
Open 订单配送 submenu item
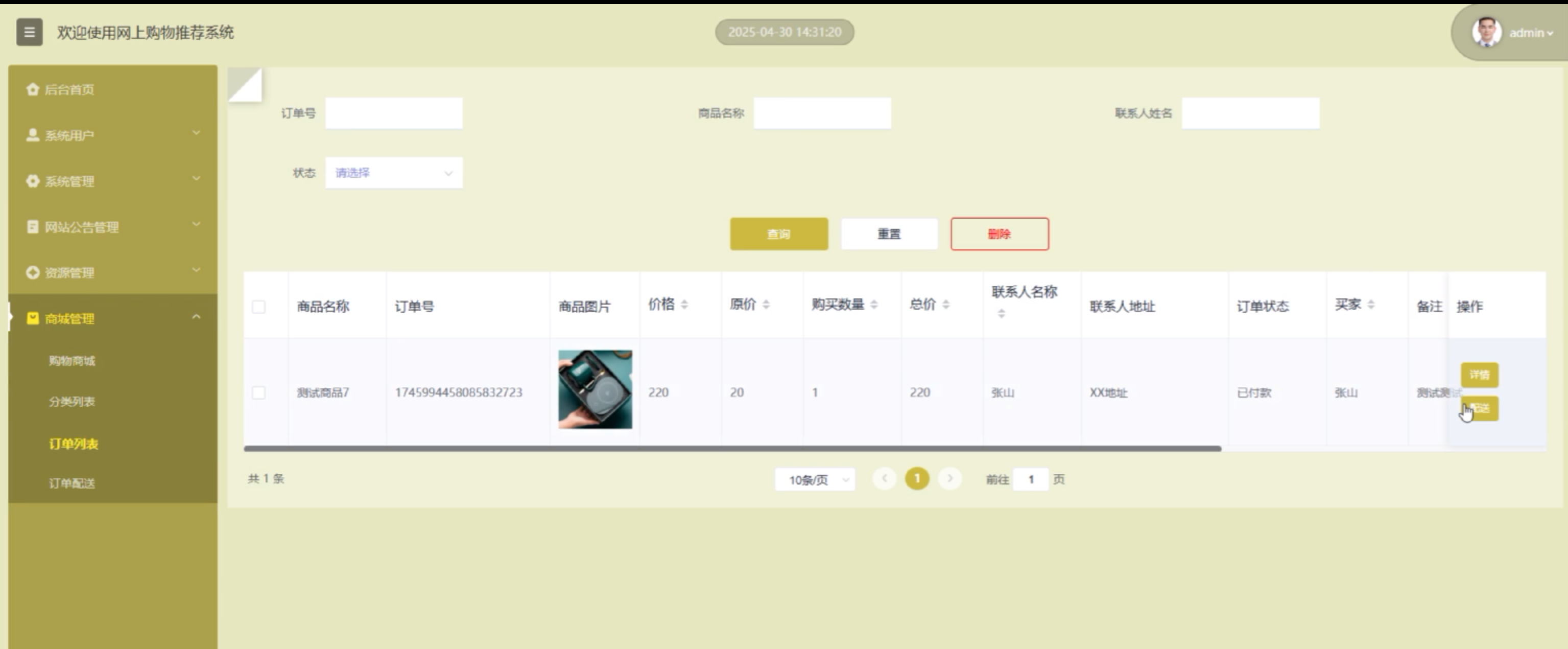(x=72, y=483)
